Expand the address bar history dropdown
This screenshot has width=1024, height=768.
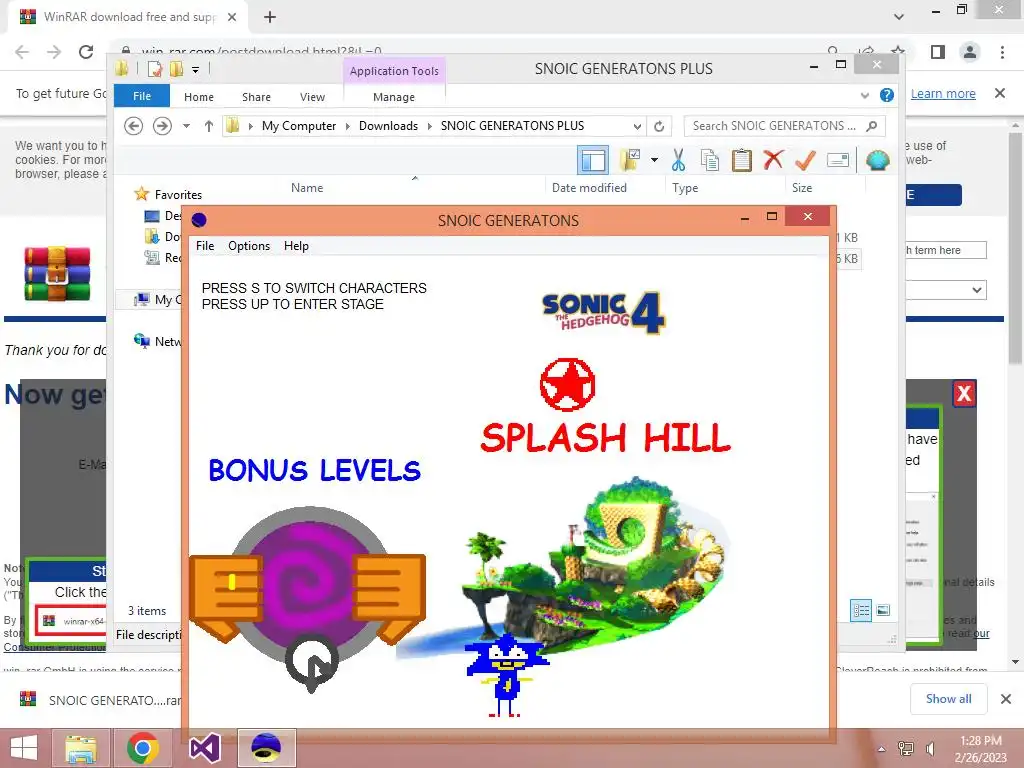(637, 126)
